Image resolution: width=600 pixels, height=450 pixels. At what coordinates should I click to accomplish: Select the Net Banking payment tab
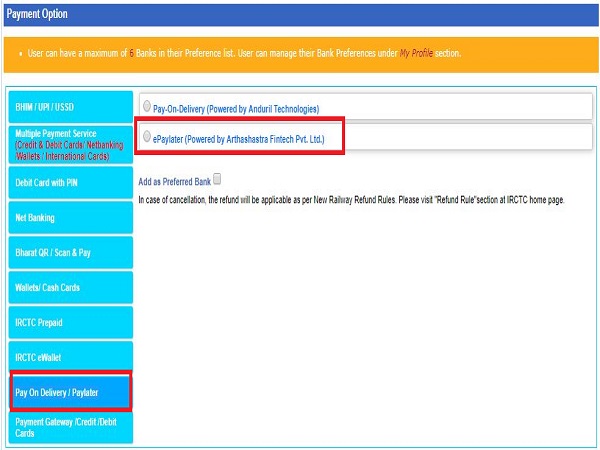click(x=70, y=216)
